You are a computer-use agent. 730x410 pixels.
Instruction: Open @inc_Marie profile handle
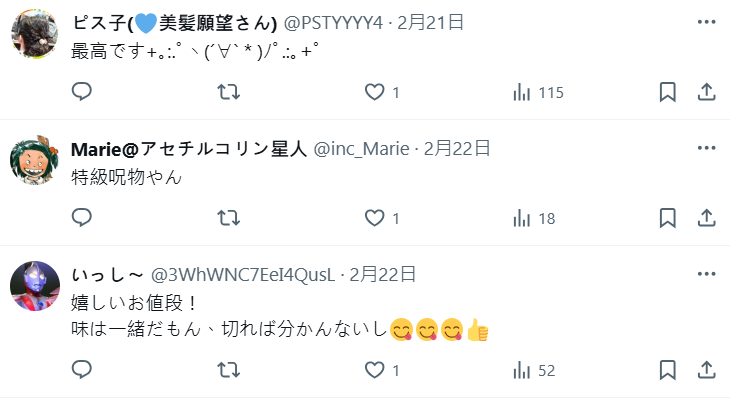[x=361, y=149]
